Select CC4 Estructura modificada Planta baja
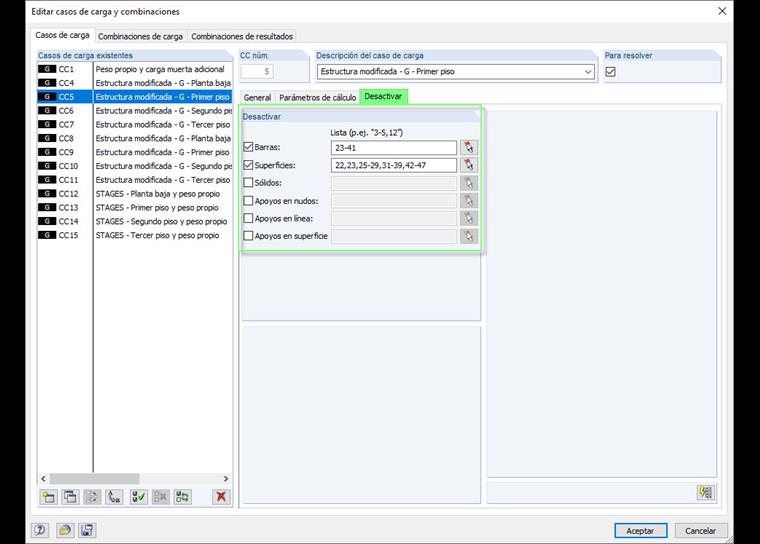This screenshot has width=760, height=544. point(135,83)
